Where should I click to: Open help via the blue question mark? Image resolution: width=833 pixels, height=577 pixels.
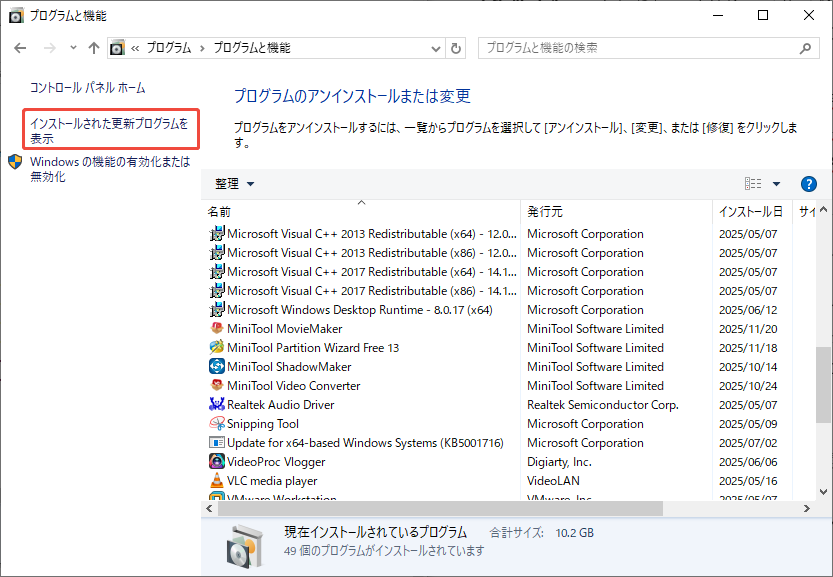tap(807, 183)
